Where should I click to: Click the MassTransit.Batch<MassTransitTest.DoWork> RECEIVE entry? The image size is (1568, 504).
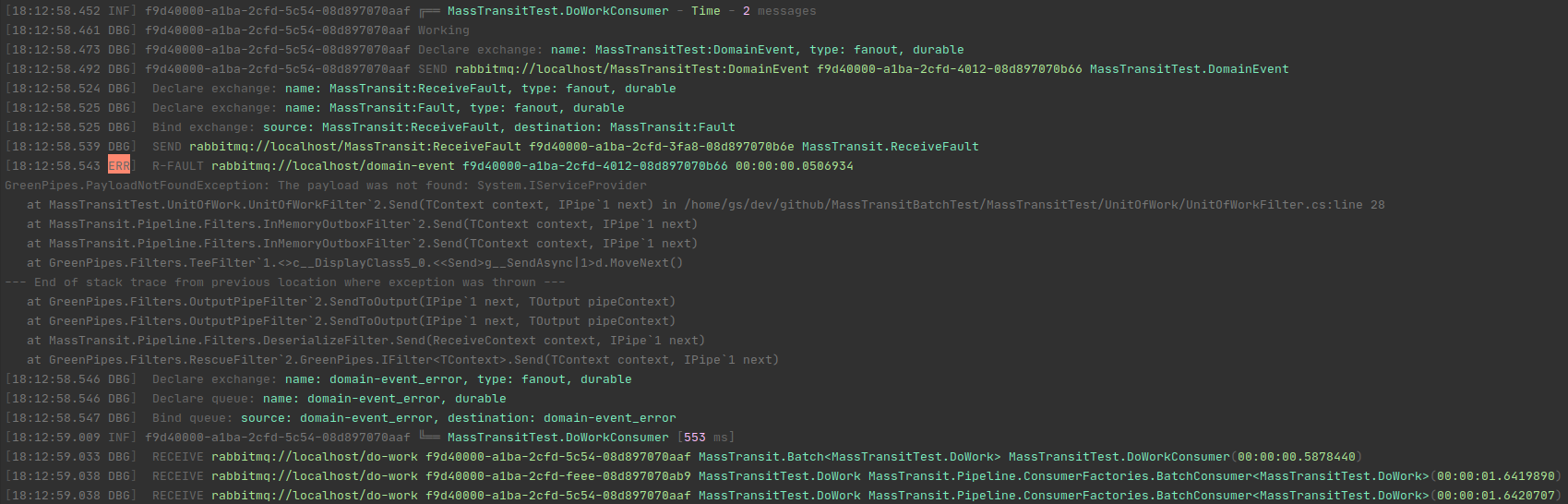(850, 457)
